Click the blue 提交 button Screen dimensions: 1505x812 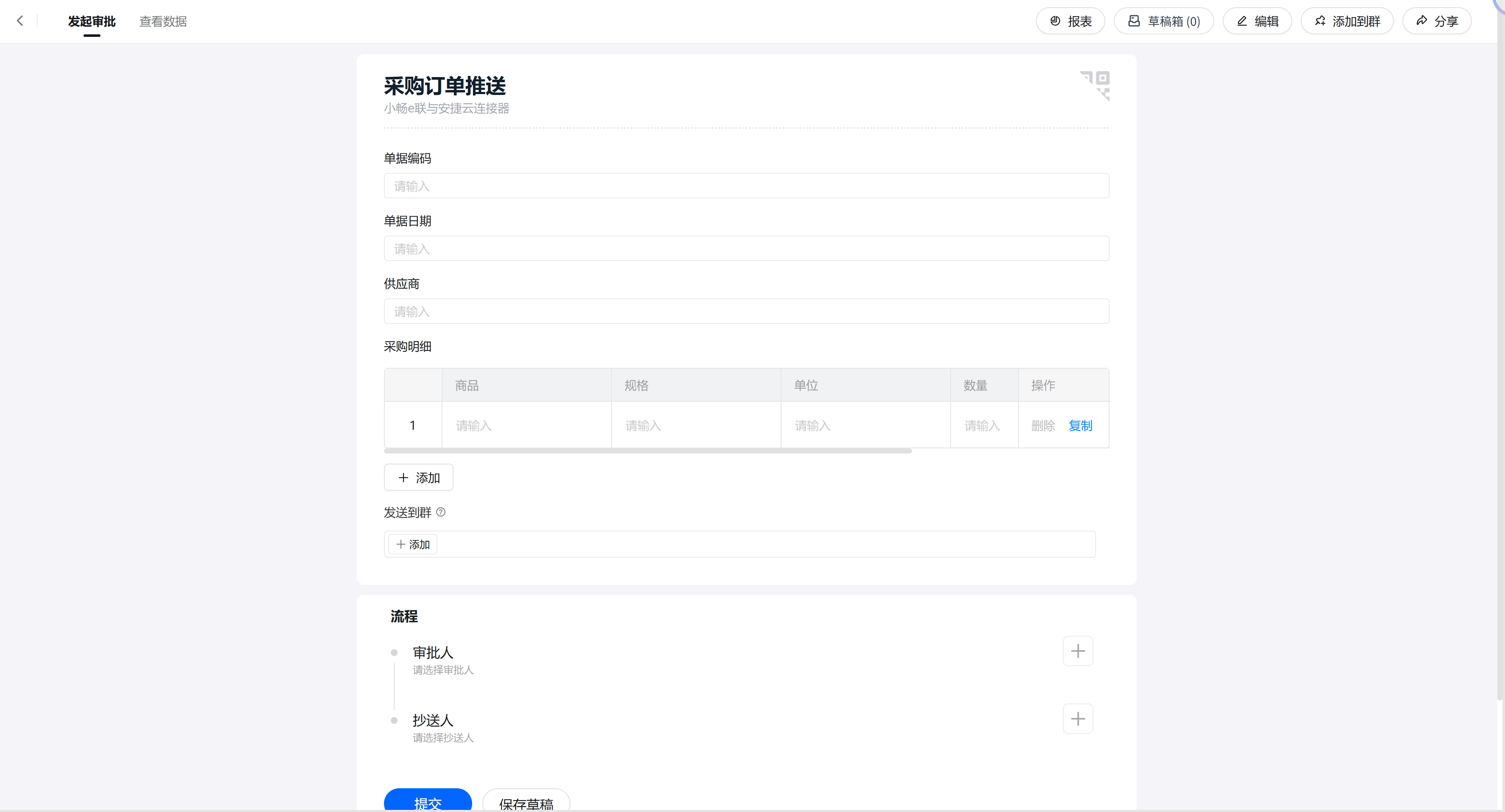click(x=428, y=801)
